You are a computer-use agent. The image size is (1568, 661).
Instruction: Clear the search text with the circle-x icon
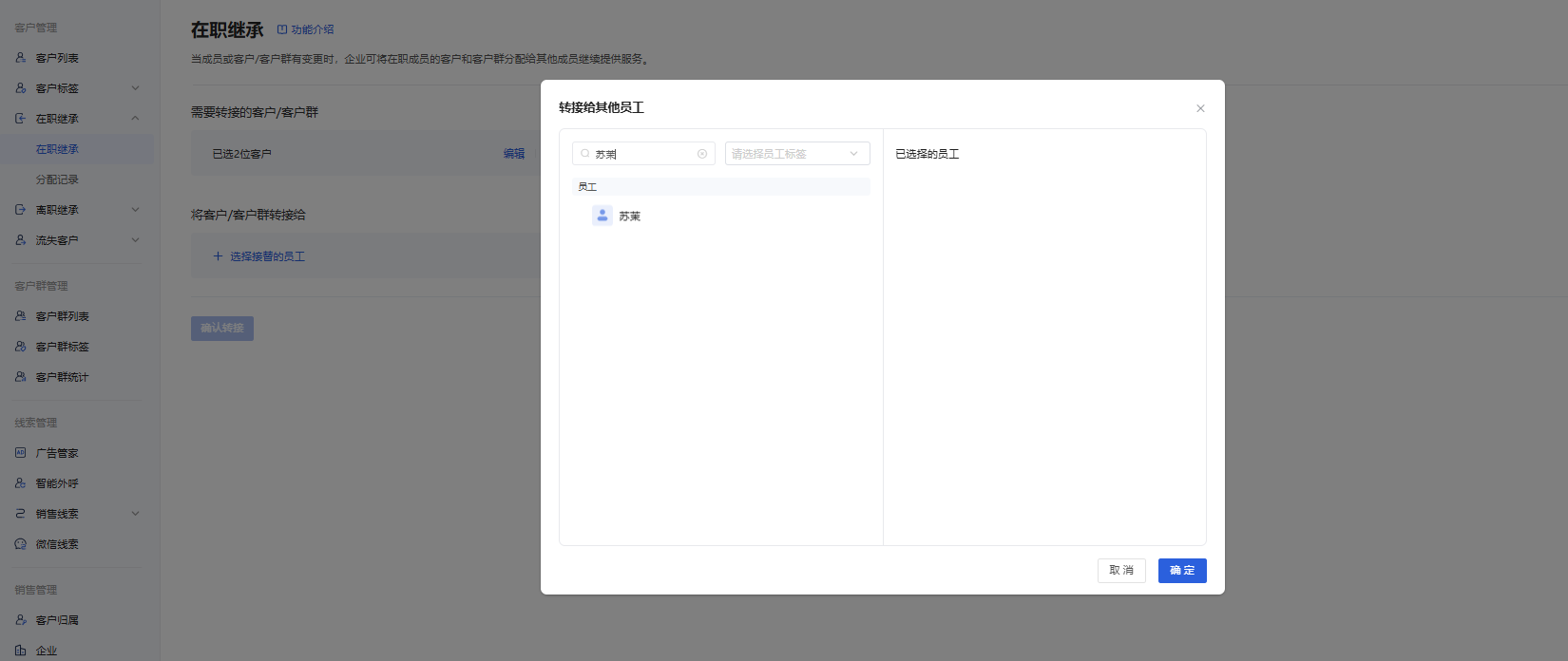click(702, 154)
